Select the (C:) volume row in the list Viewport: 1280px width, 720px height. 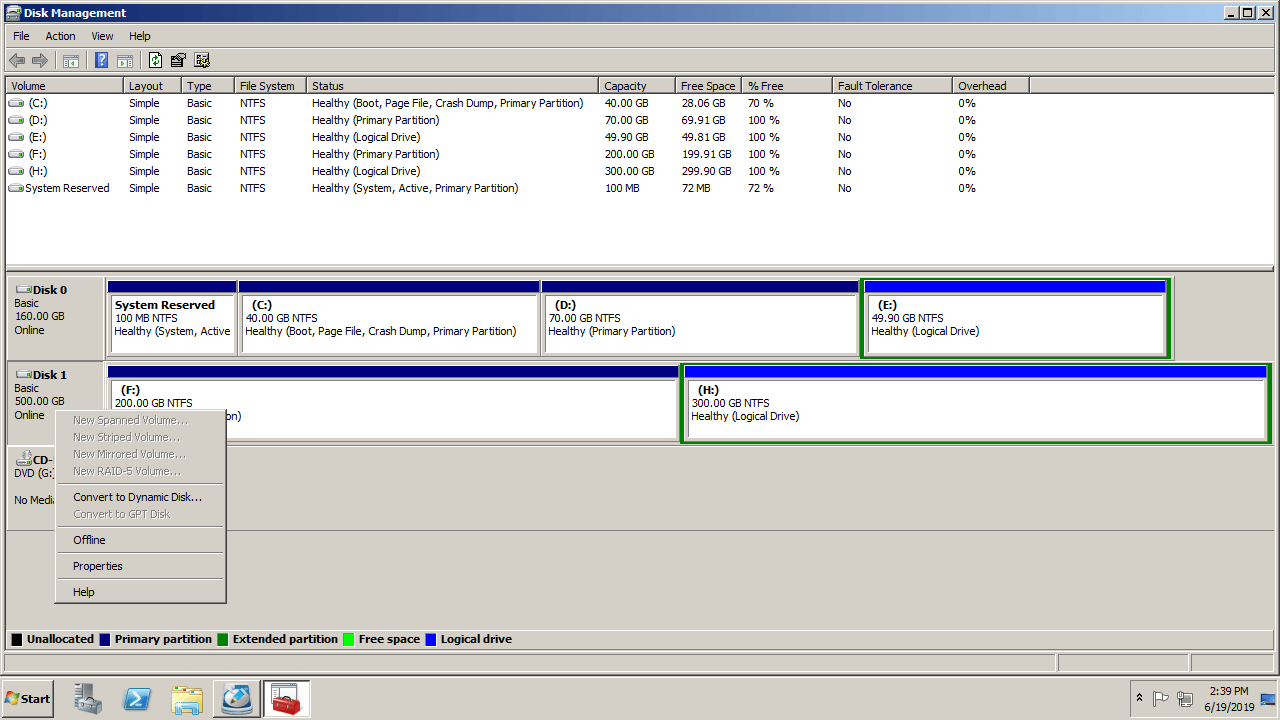click(x=38, y=103)
